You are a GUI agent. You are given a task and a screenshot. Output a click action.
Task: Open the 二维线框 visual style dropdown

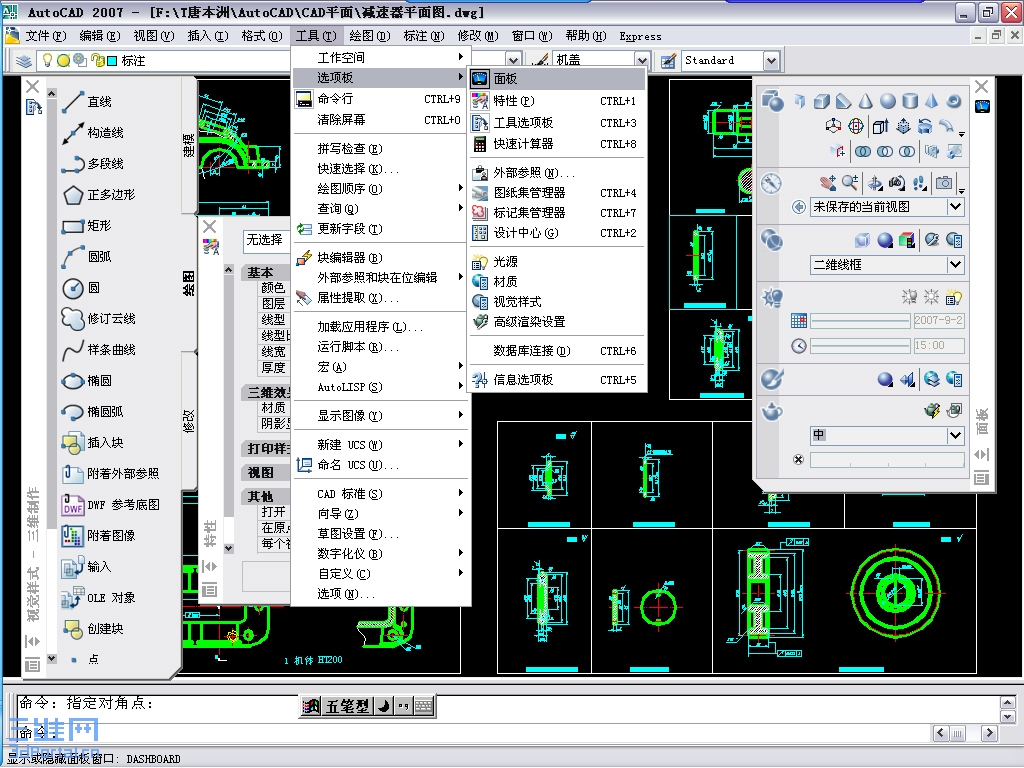(955, 264)
